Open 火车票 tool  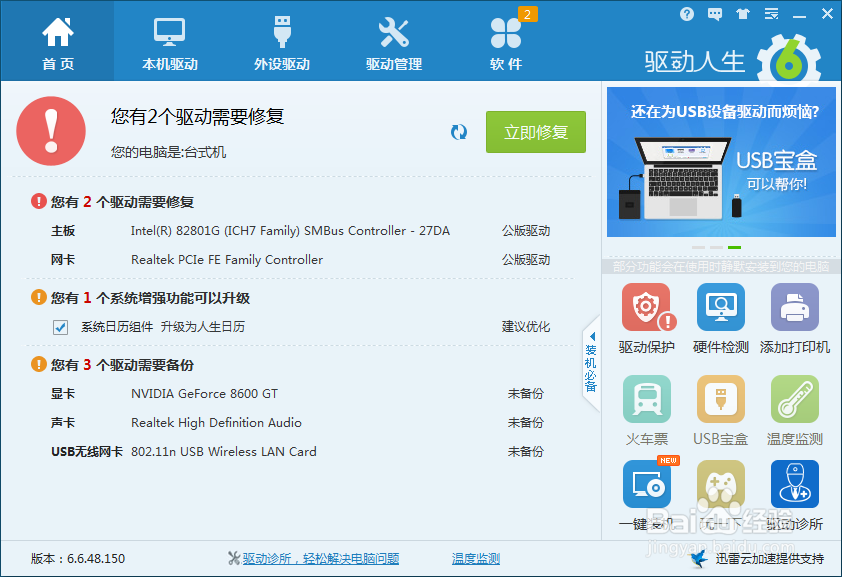click(647, 411)
